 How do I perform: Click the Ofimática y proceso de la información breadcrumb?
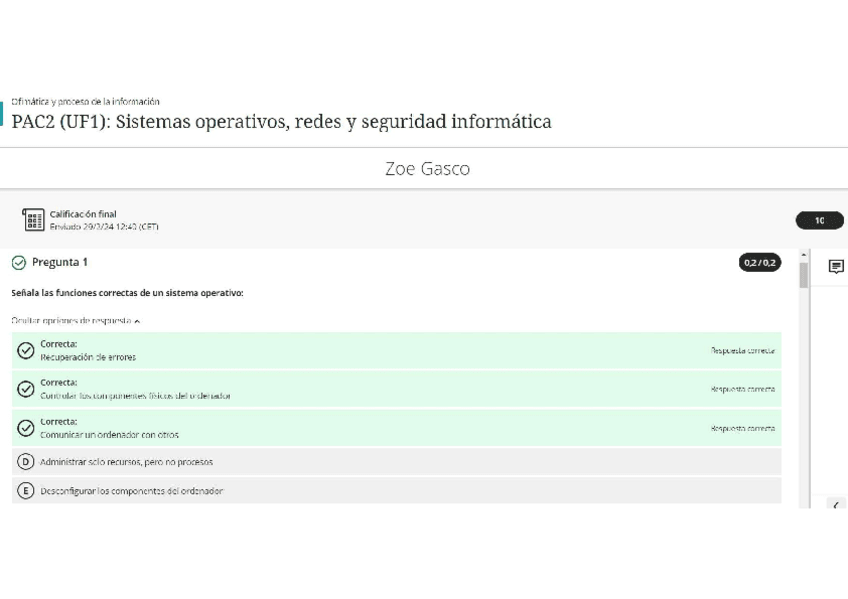coord(85,102)
